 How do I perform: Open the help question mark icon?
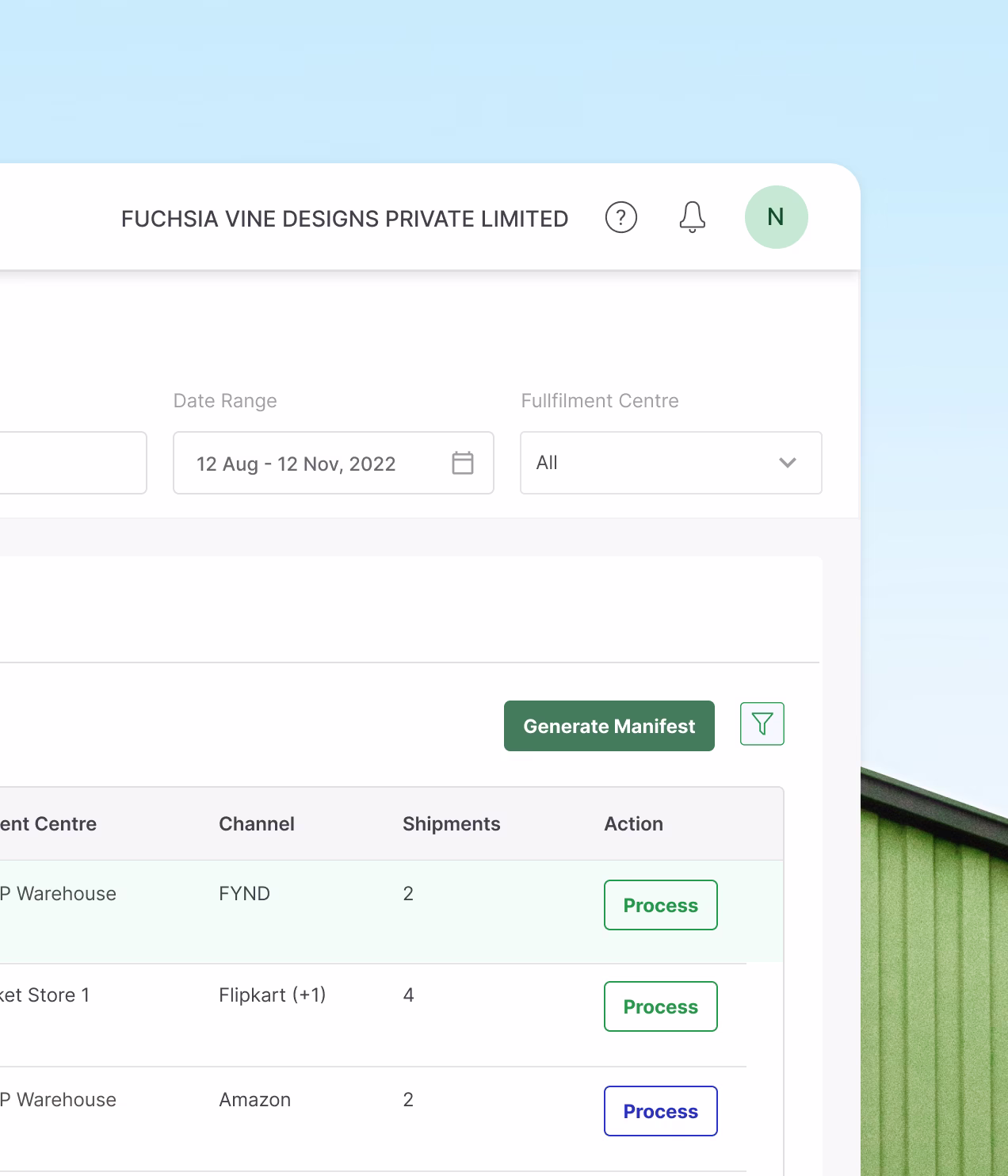point(620,217)
